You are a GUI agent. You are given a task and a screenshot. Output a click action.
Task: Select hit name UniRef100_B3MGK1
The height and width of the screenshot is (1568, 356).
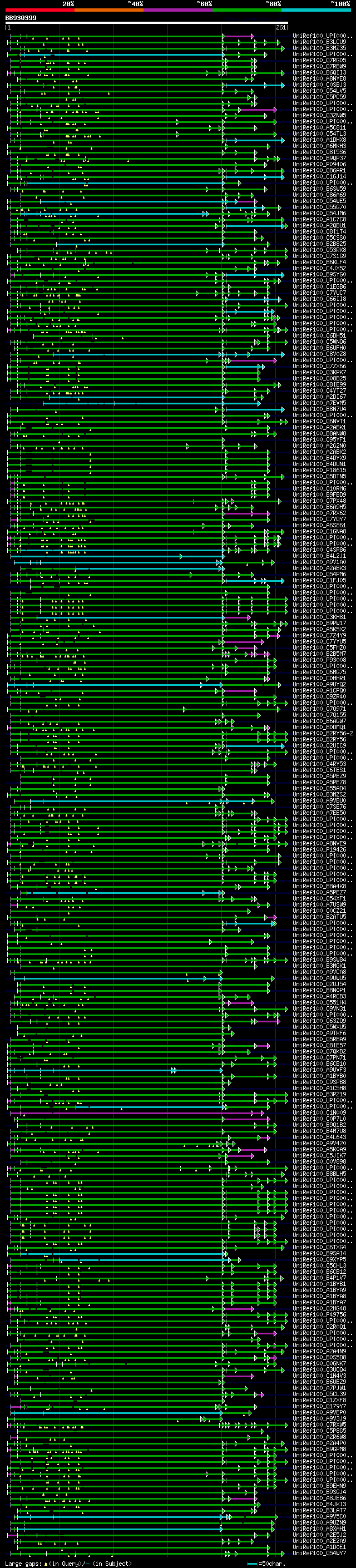[x=319, y=966]
